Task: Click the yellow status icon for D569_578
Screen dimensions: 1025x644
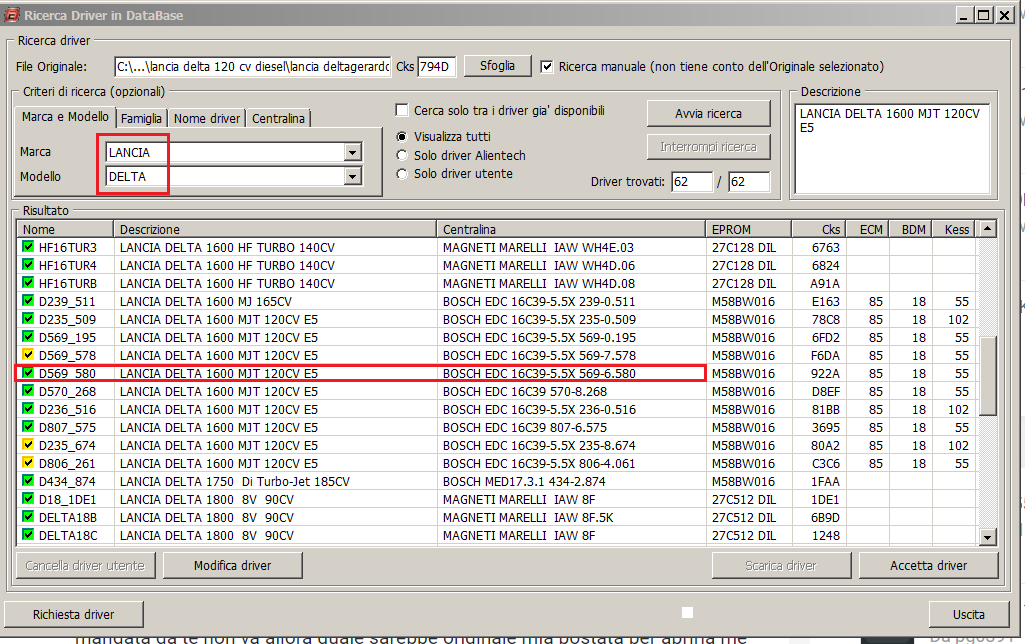Action: (x=27, y=356)
